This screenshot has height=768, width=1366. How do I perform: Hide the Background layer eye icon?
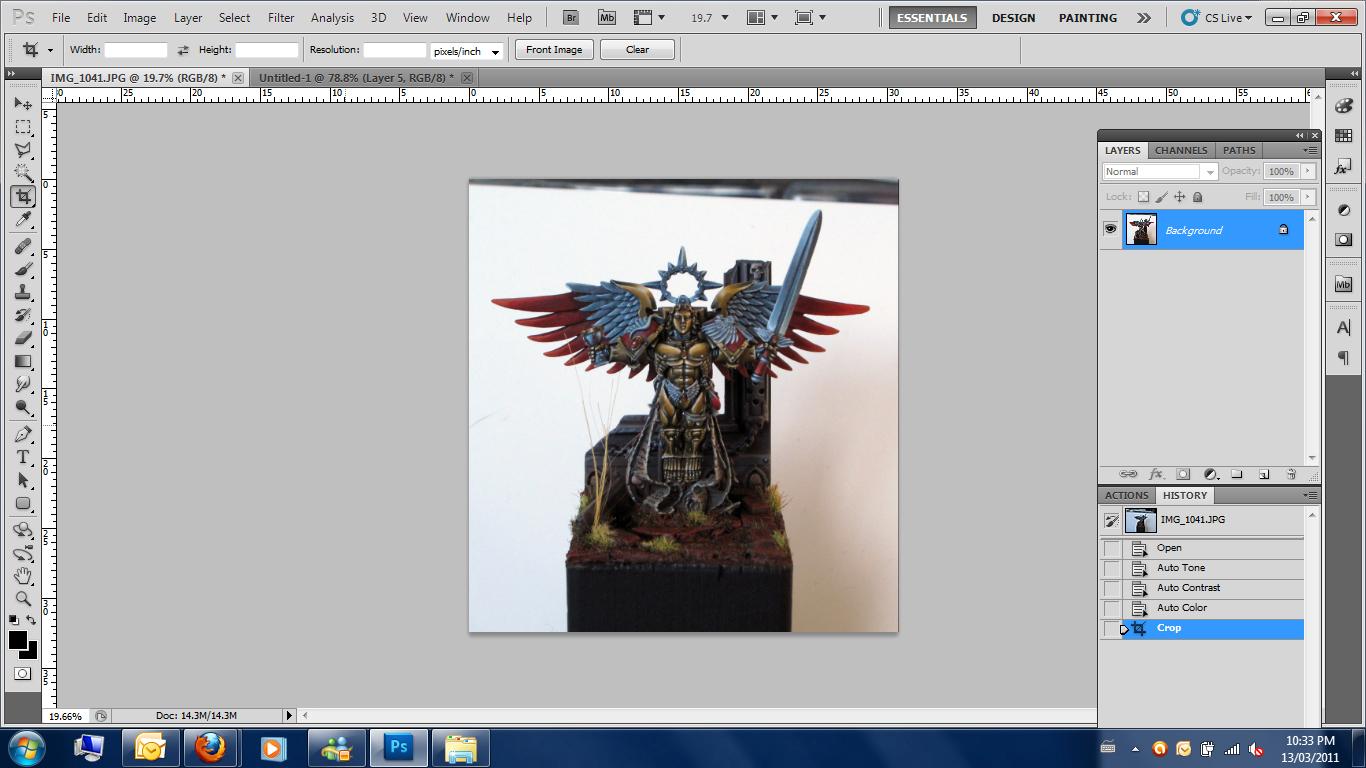[x=1110, y=230]
